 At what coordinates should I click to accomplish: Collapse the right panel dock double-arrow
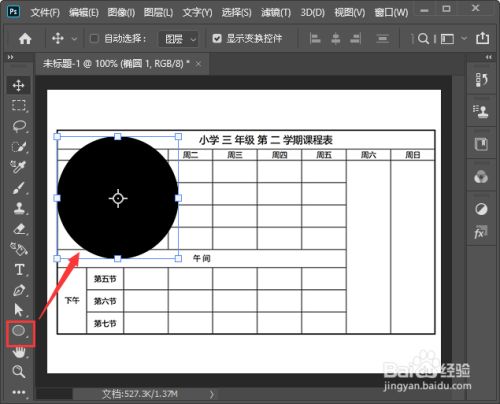(x=488, y=57)
